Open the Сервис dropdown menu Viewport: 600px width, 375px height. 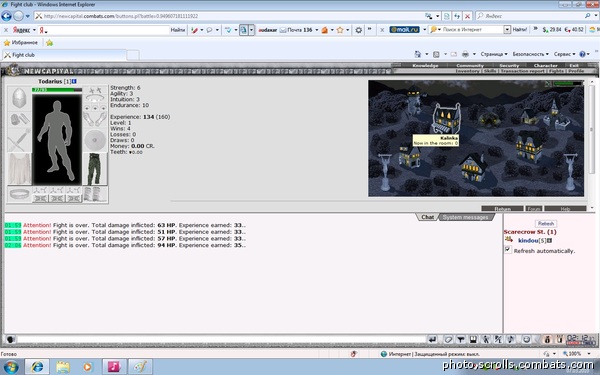[x=564, y=54]
